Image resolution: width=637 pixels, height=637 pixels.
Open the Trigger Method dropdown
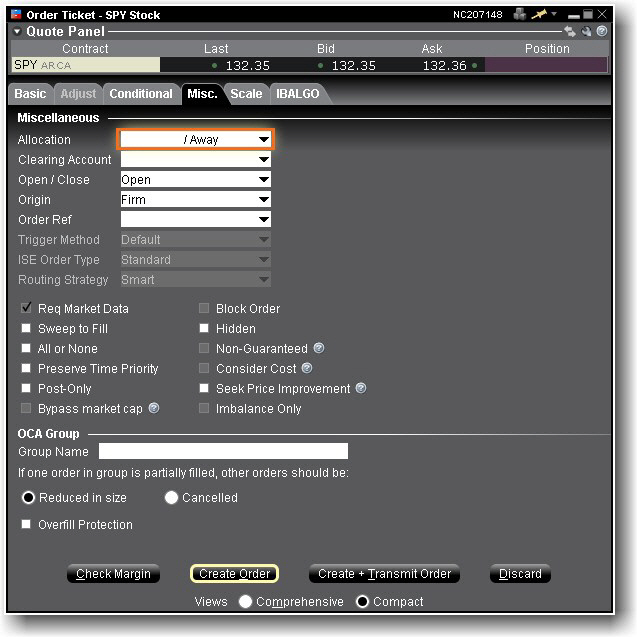[x=196, y=239]
